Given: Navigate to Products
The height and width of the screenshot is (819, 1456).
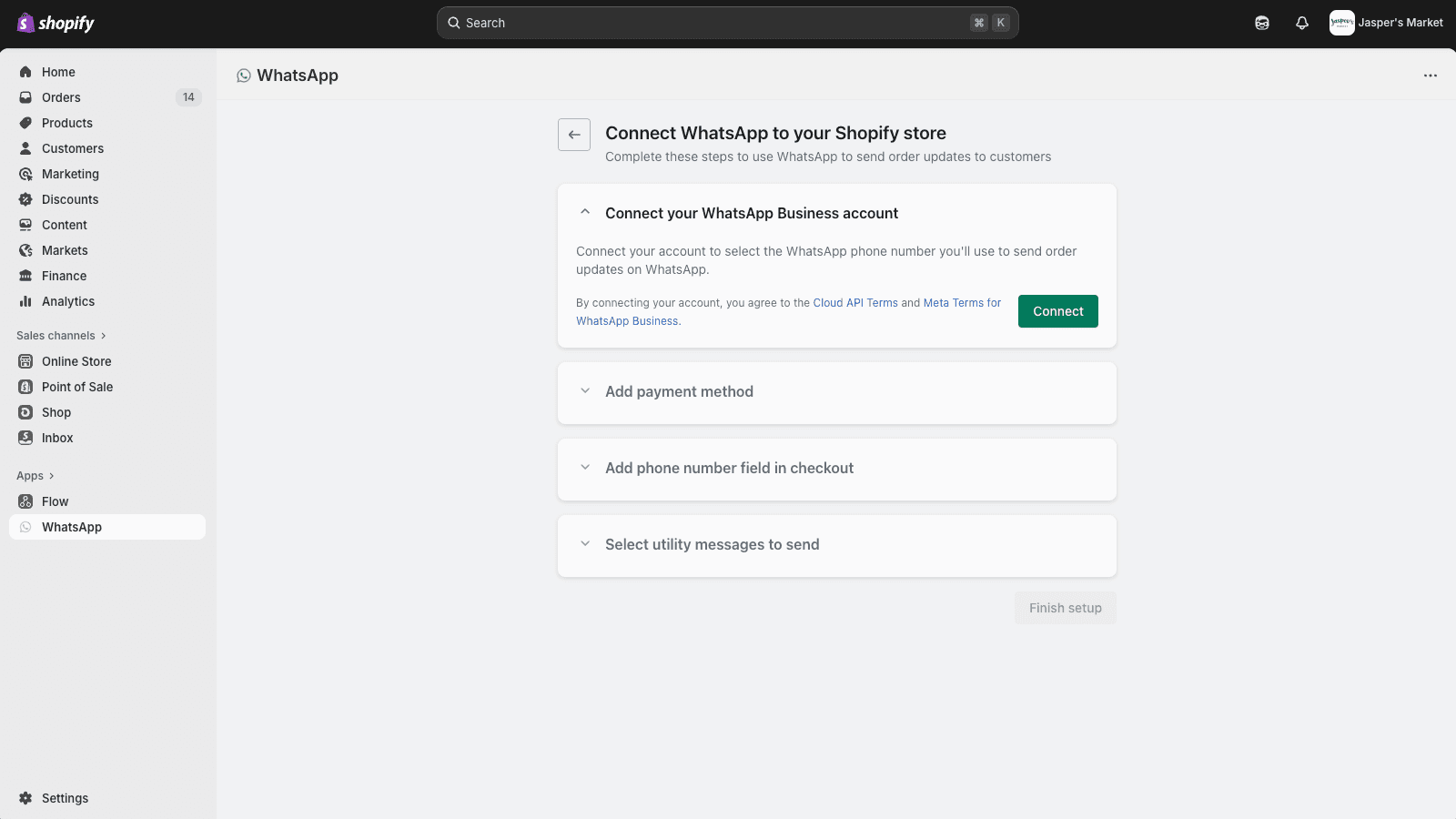Looking at the screenshot, I should click(x=107, y=123).
